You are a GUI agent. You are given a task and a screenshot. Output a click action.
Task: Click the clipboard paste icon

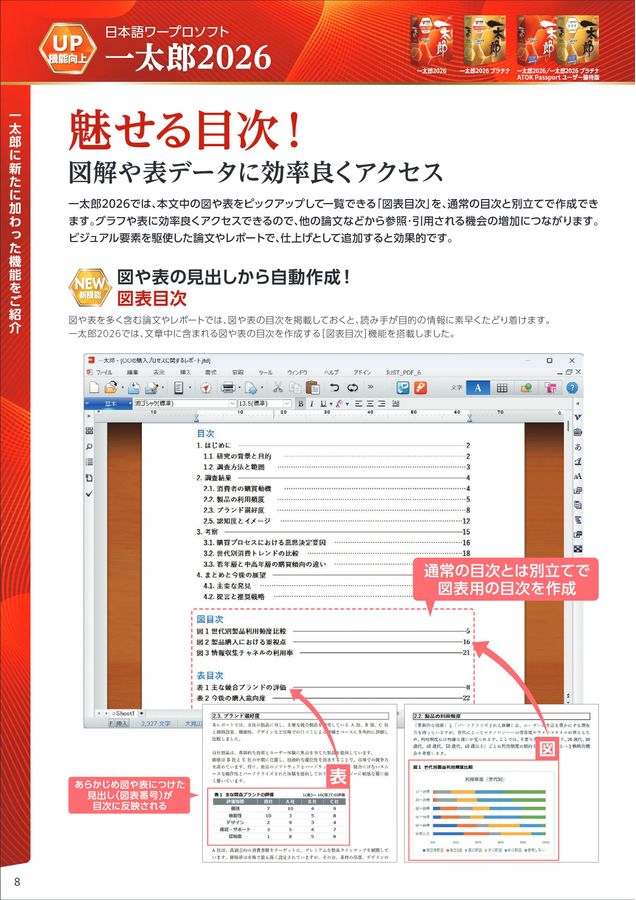pos(313,388)
